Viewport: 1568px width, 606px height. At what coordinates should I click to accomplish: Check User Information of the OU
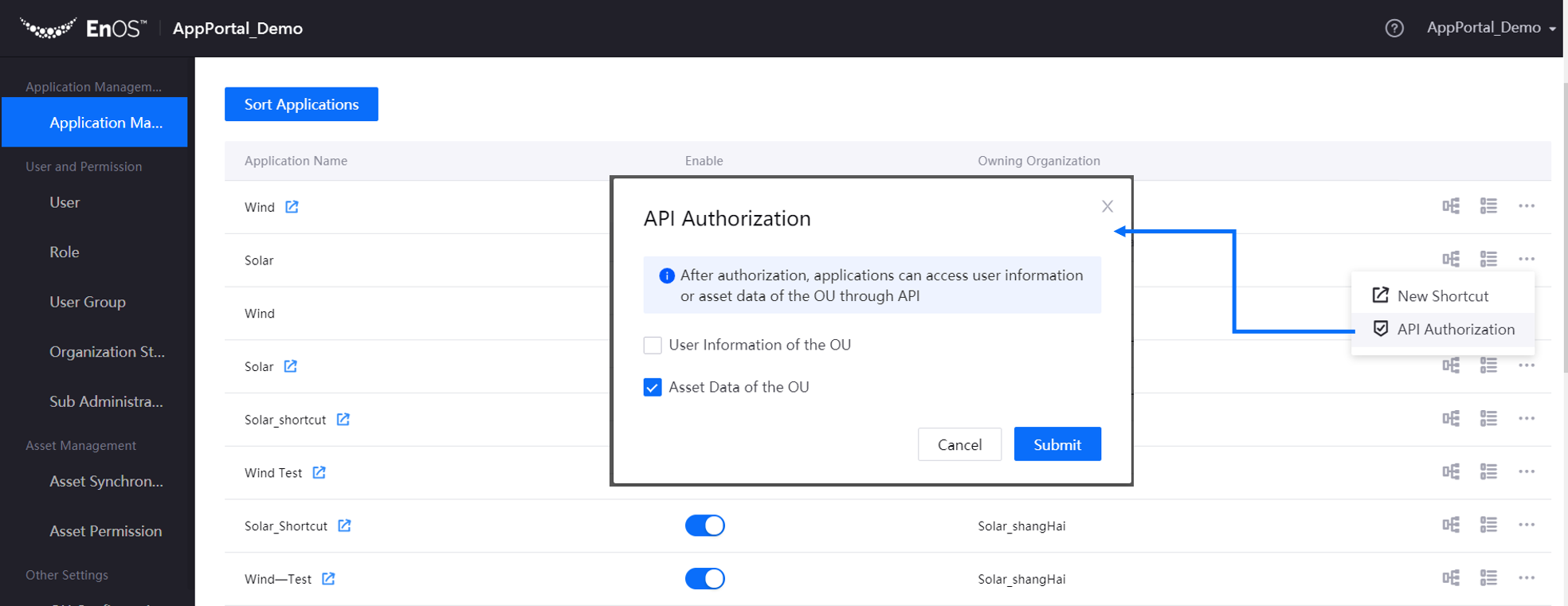click(653, 345)
